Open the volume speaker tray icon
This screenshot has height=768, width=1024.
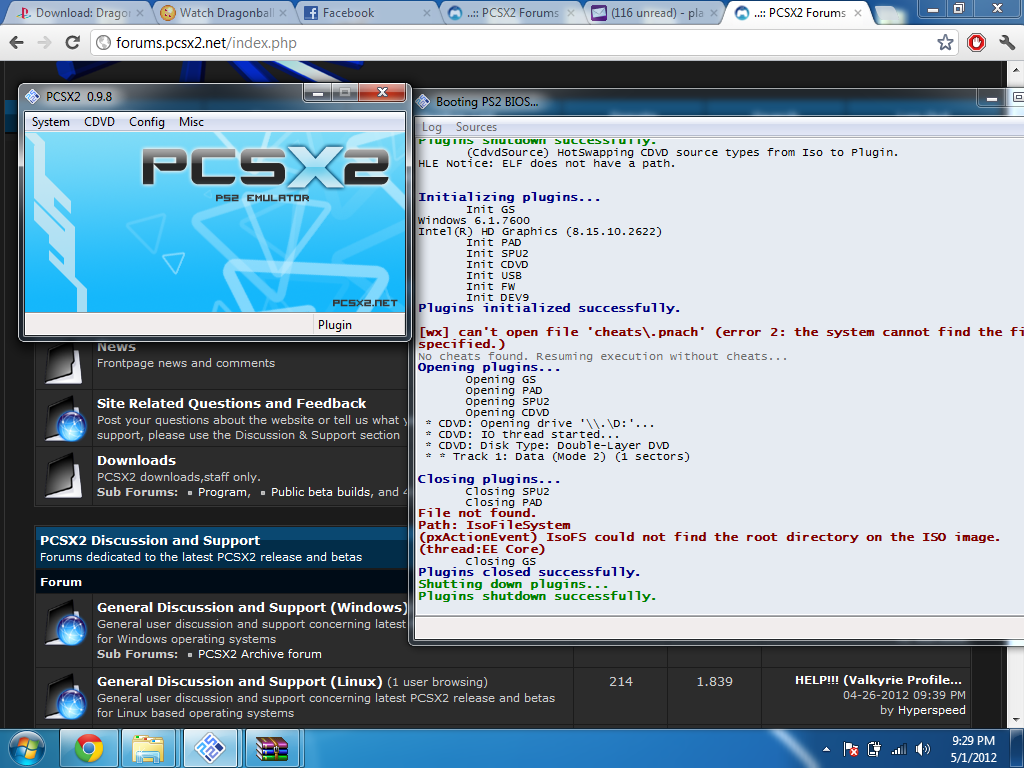tap(922, 749)
